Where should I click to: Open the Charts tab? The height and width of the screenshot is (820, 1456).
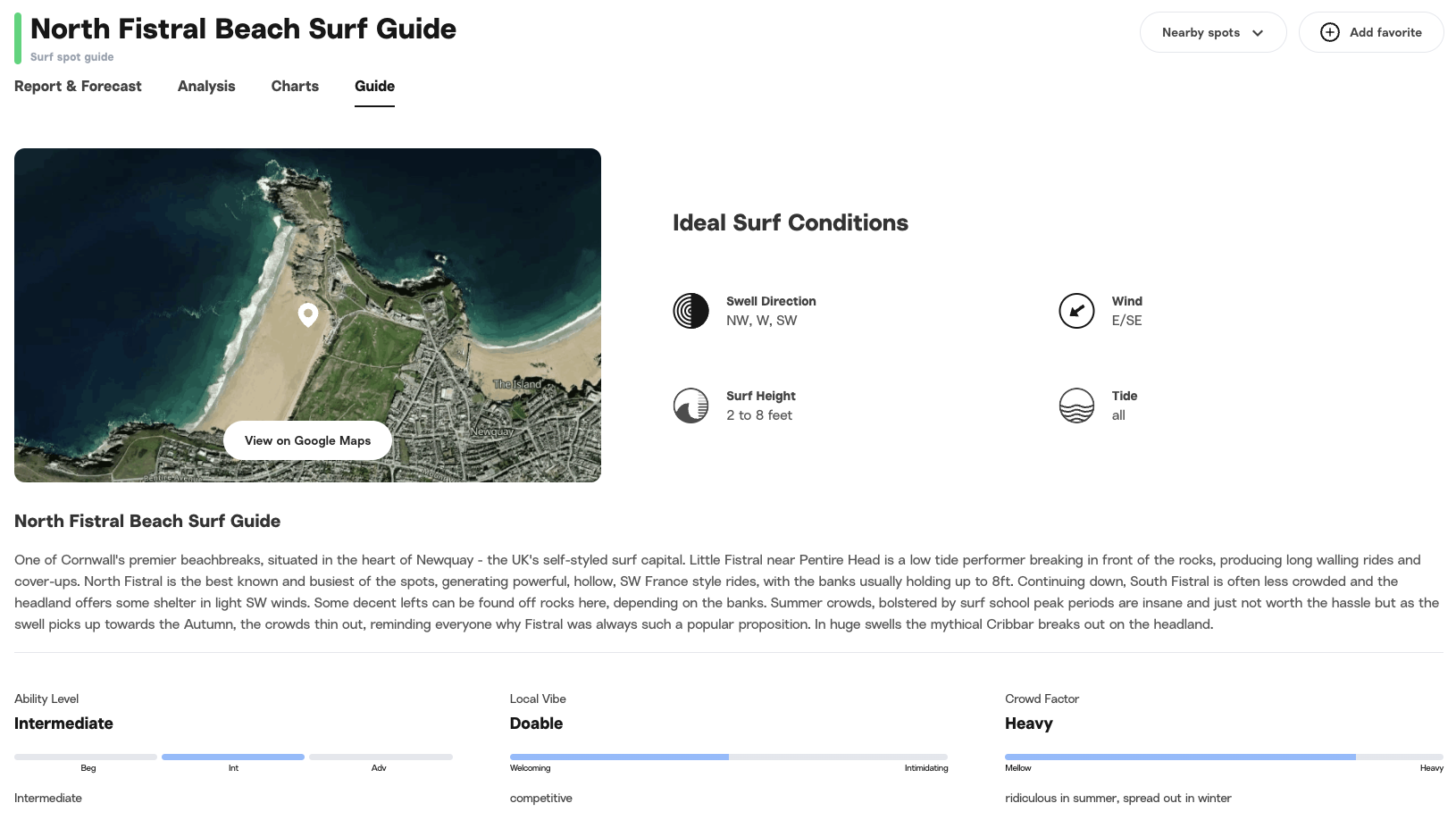(x=295, y=86)
